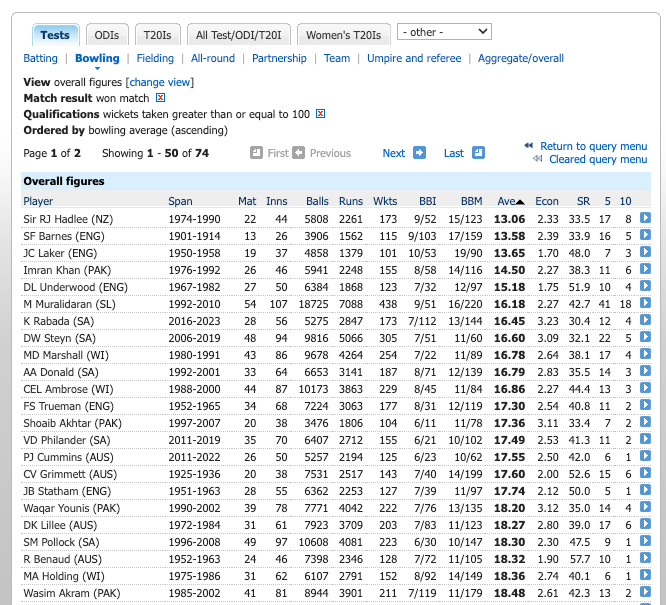Screen dimensions: 666x605
Task: Click the Last page icon
Action: pyautogui.click(x=478, y=153)
